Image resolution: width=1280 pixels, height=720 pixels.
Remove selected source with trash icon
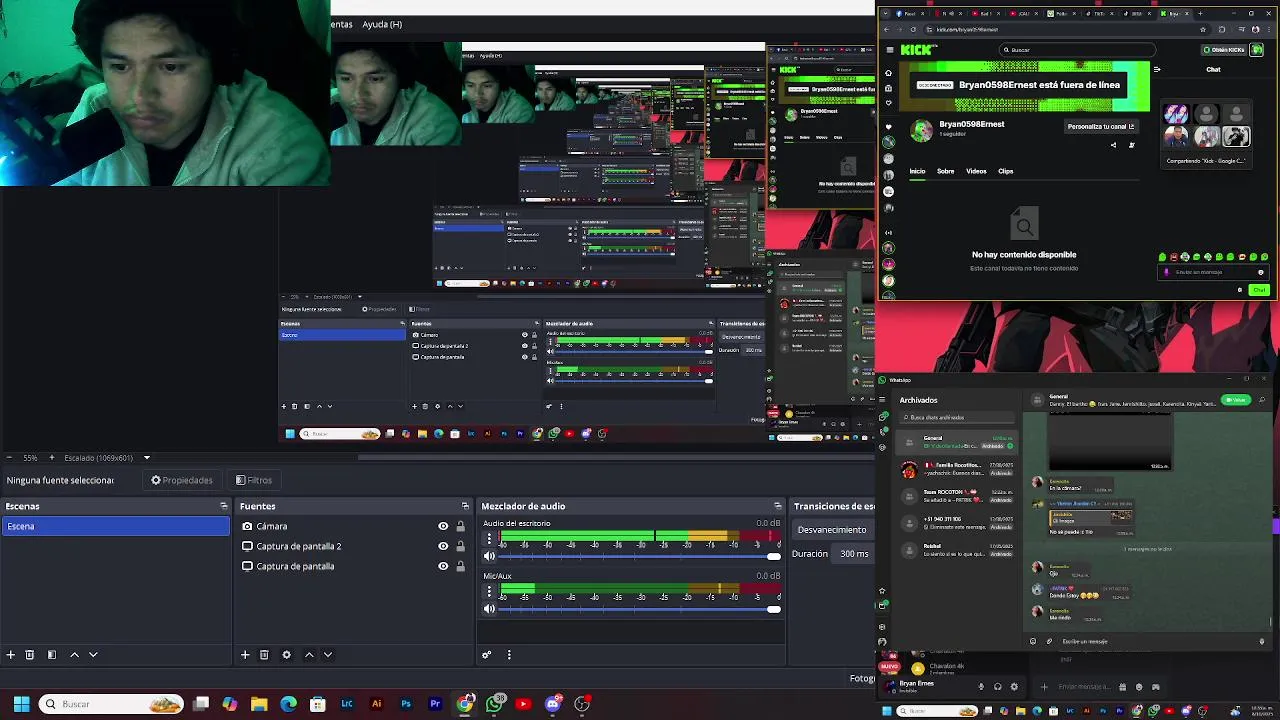tap(264, 655)
